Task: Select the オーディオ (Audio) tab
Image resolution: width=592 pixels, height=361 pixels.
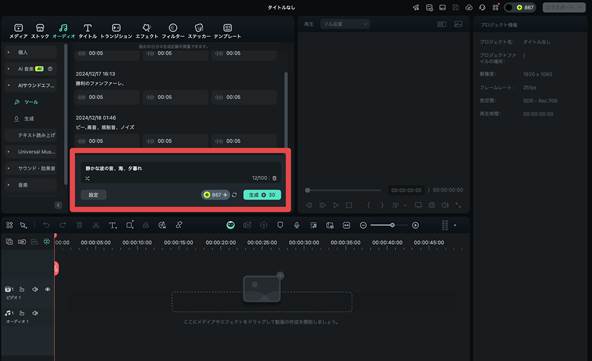Action: click(x=63, y=31)
